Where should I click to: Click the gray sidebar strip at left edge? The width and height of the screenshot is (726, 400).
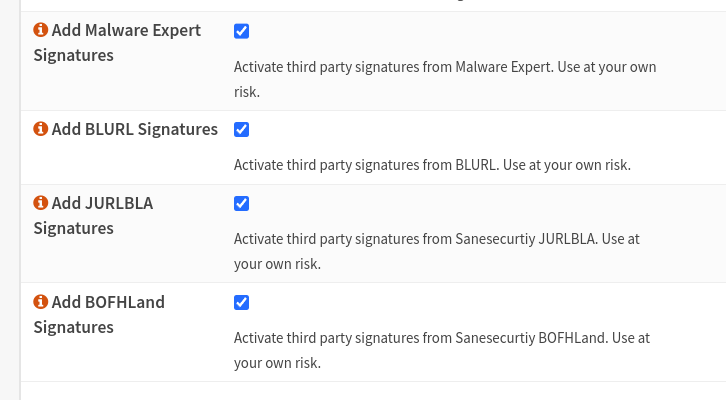tap(9, 200)
